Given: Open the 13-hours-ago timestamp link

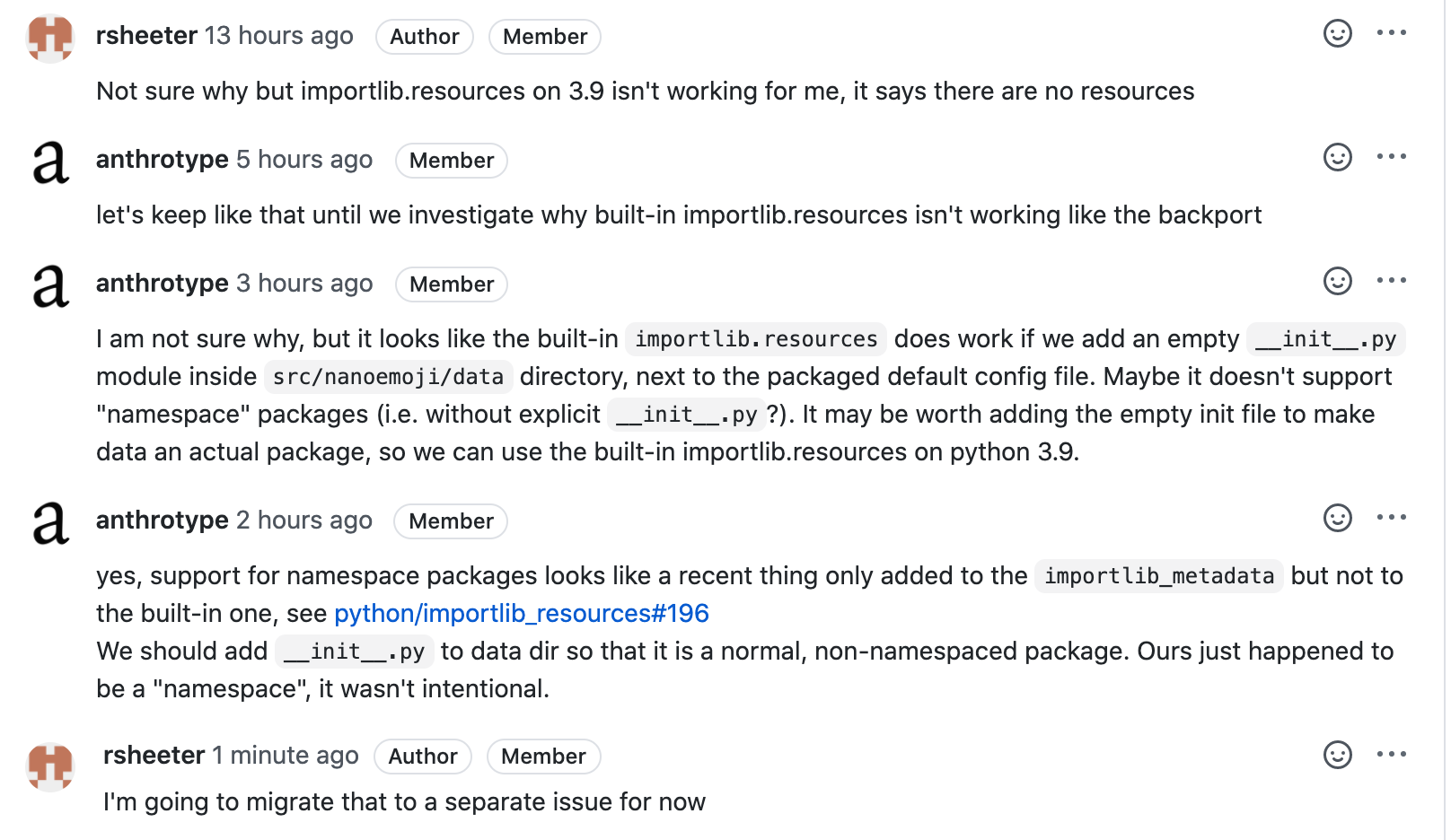Looking at the screenshot, I should pyautogui.click(x=278, y=36).
